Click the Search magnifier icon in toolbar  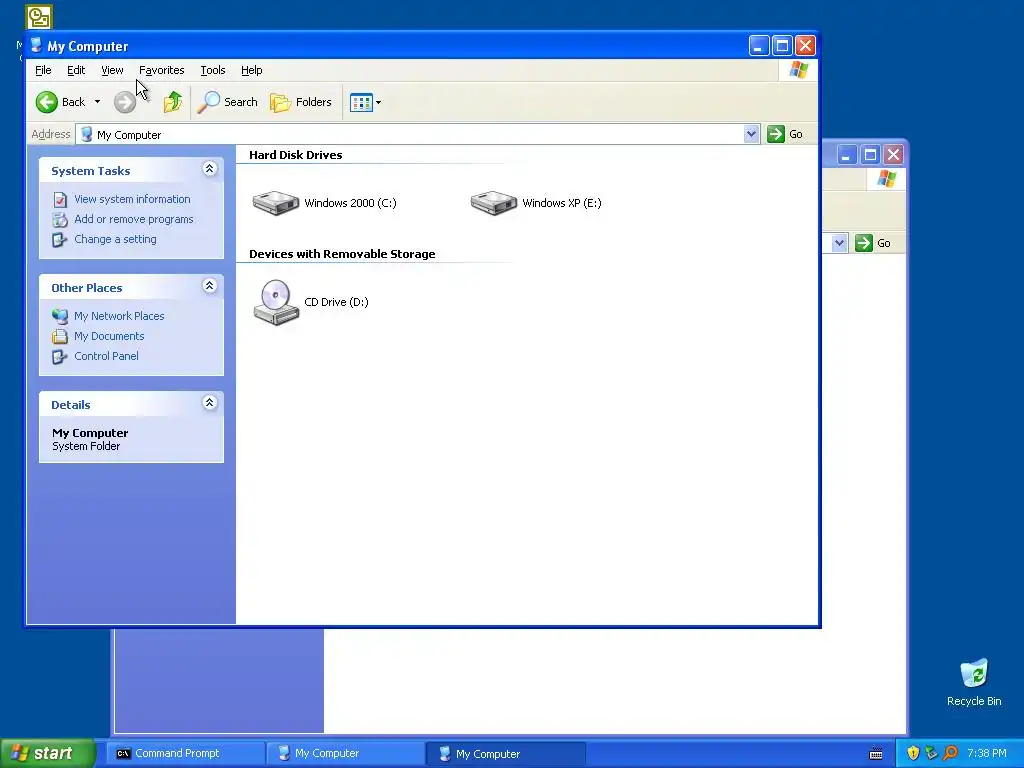[x=208, y=102]
